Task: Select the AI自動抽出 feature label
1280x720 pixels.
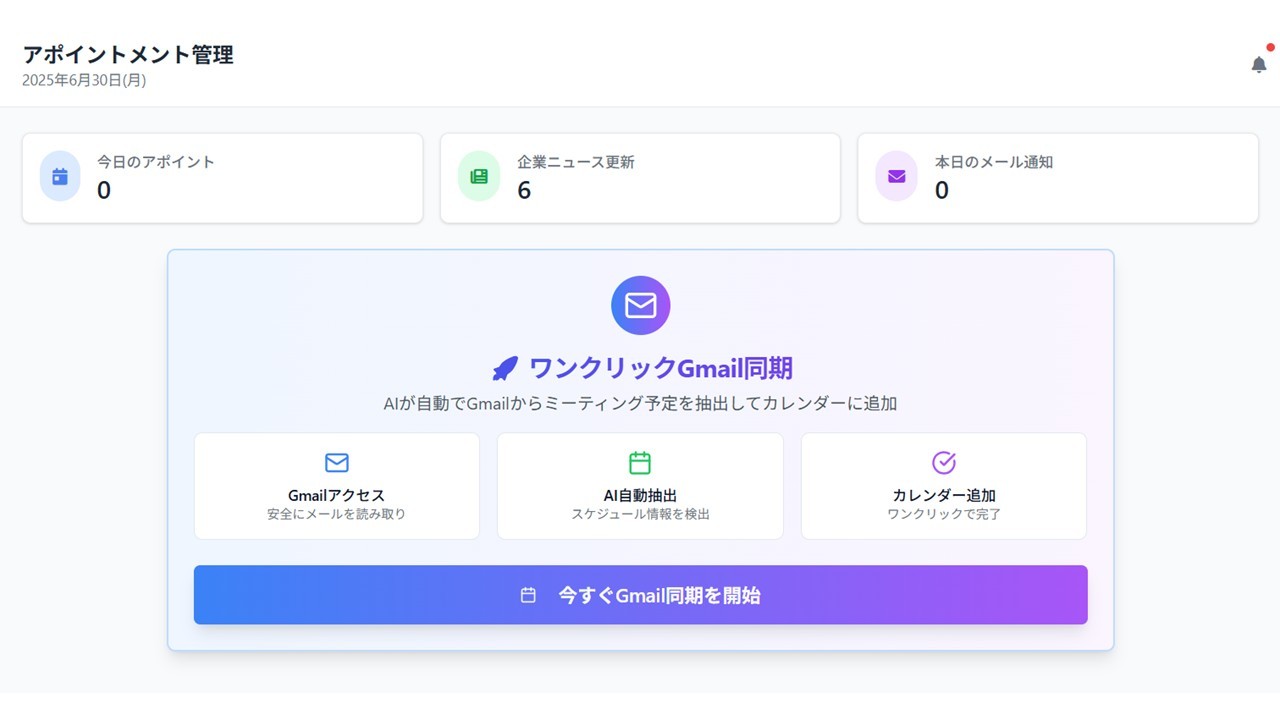Action: [640, 495]
